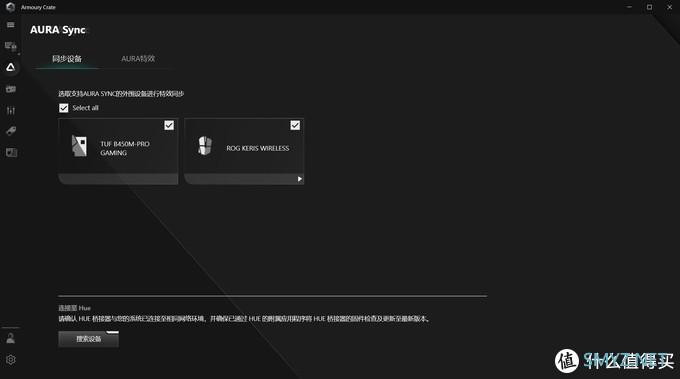Toggle the Select all checkbox
This screenshot has height=379, width=680.
pos(64,108)
